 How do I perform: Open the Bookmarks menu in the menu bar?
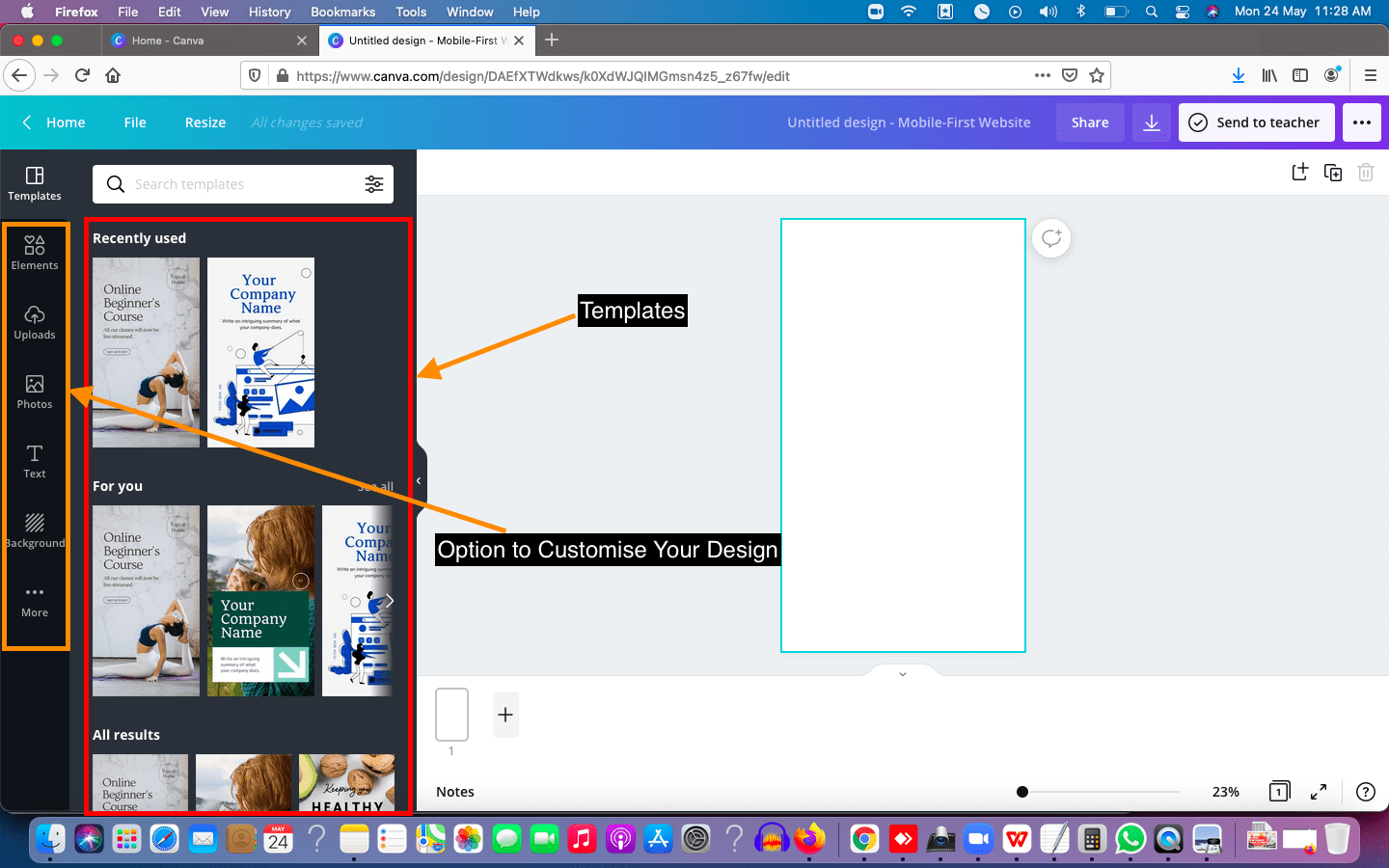(x=342, y=12)
